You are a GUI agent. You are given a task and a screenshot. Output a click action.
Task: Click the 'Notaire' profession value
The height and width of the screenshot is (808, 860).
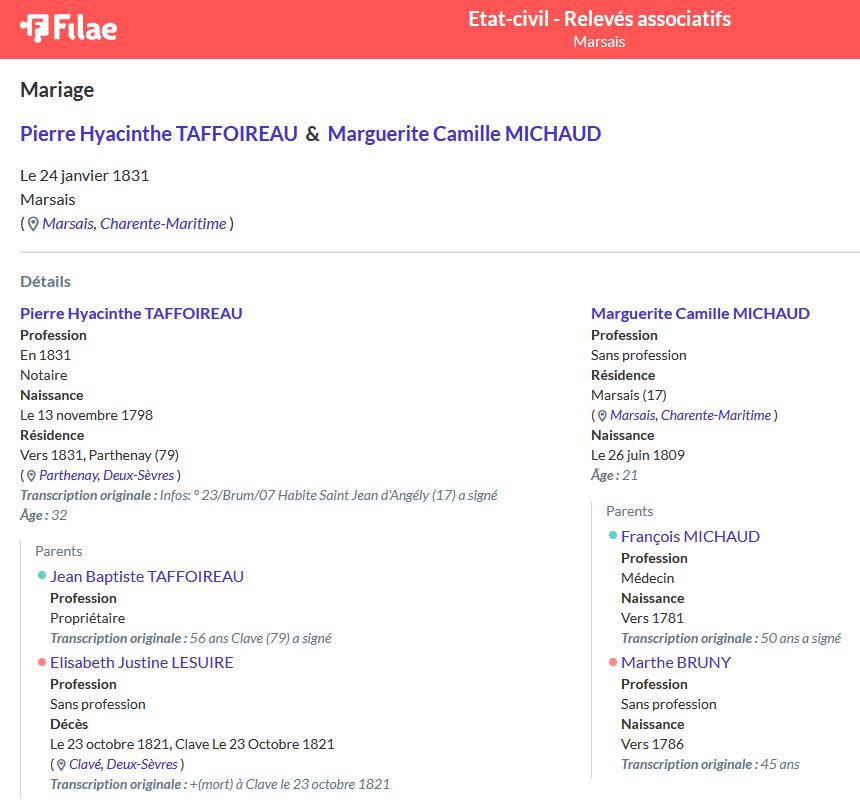coord(44,376)
